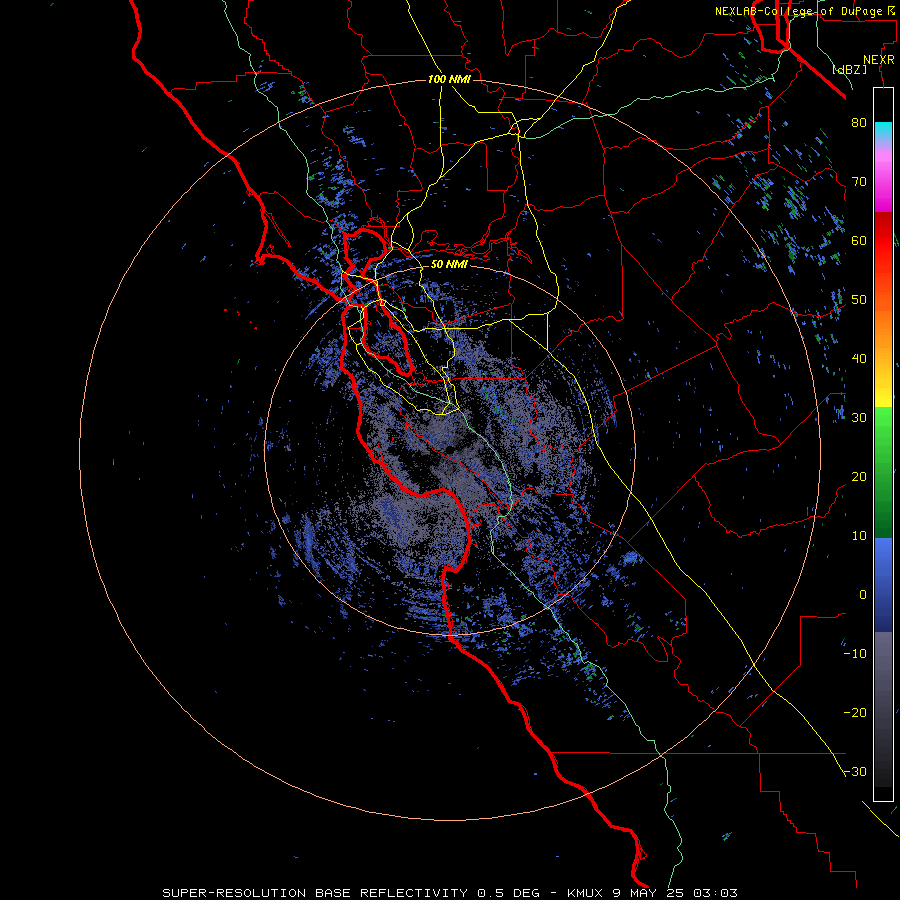This screenshot has height=900, width=900.
Task: Click the -30 value on the dBZ scale
Action: click(855, 771)
